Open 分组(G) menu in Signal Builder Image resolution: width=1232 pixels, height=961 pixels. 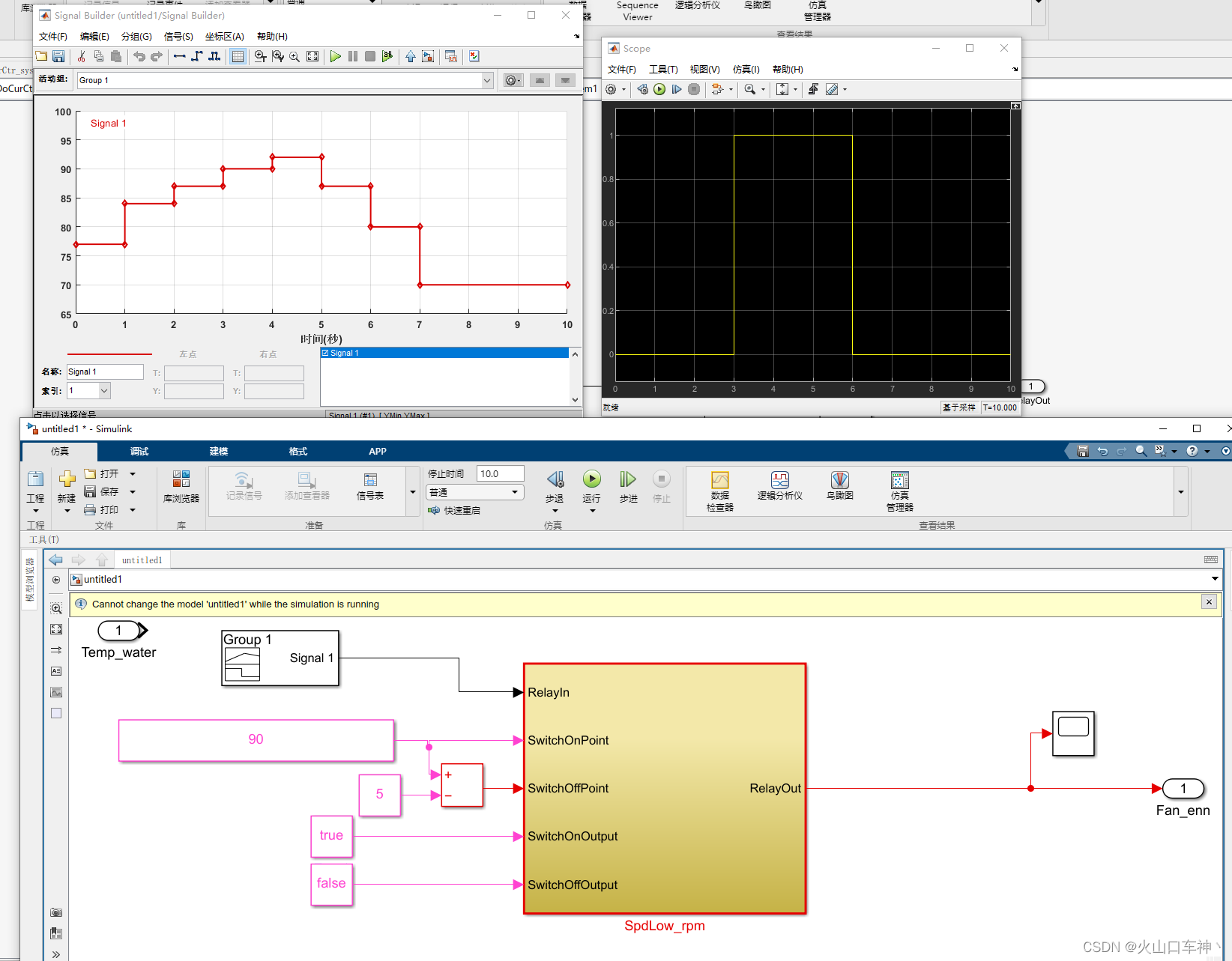coord(136,36)
